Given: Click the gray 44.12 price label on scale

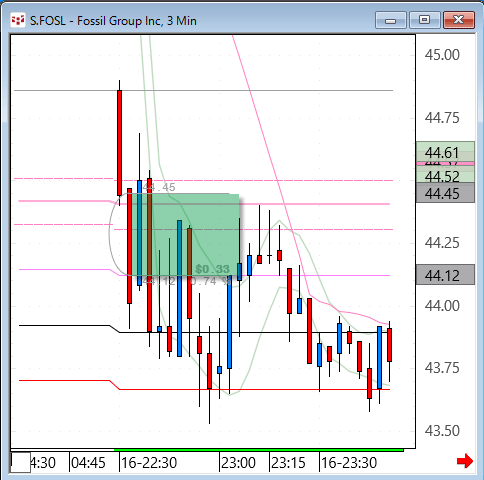Looking at the screenshot, I should [445, 275].
